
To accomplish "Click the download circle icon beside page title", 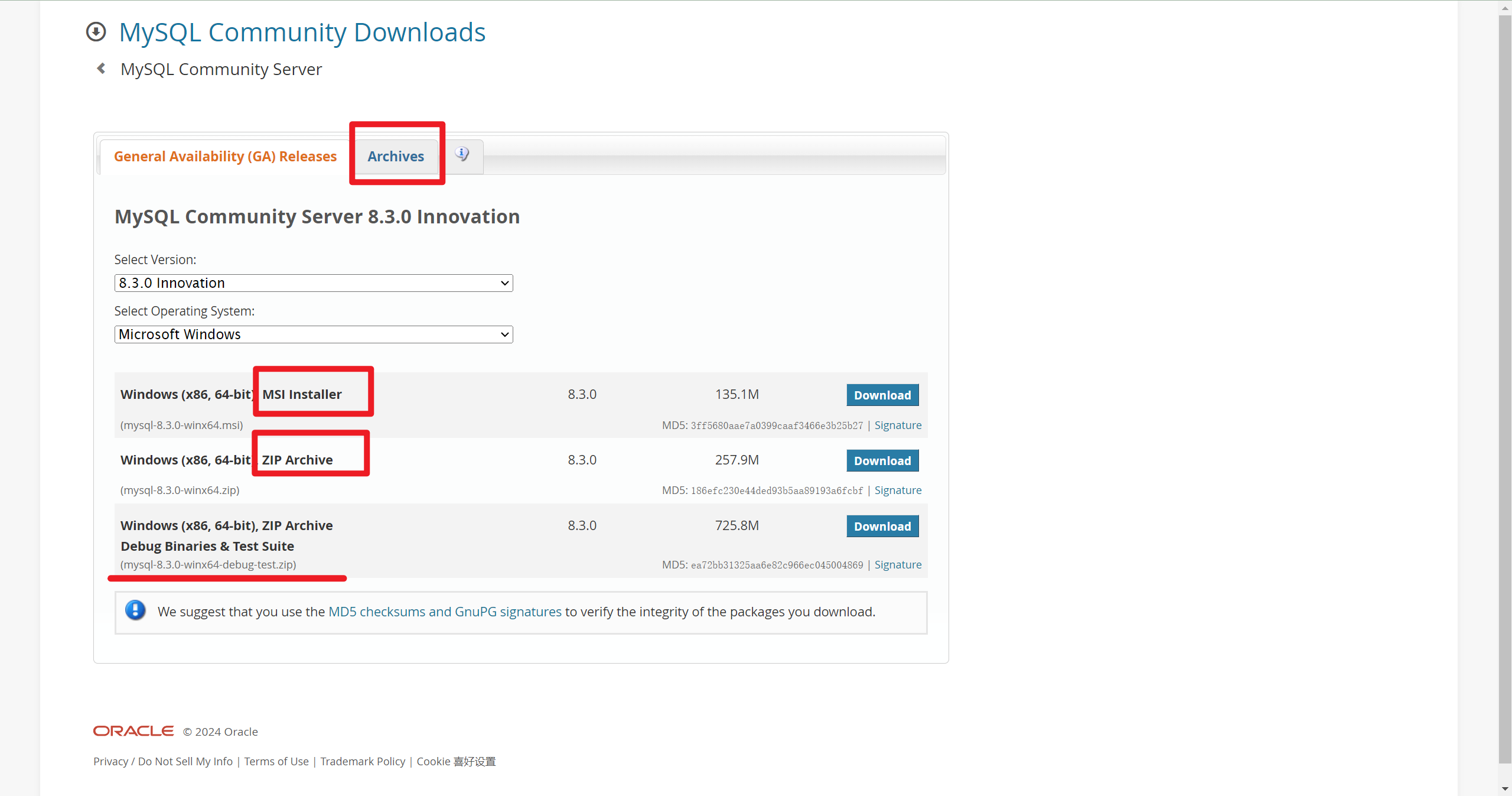I will tap(96, 32).
